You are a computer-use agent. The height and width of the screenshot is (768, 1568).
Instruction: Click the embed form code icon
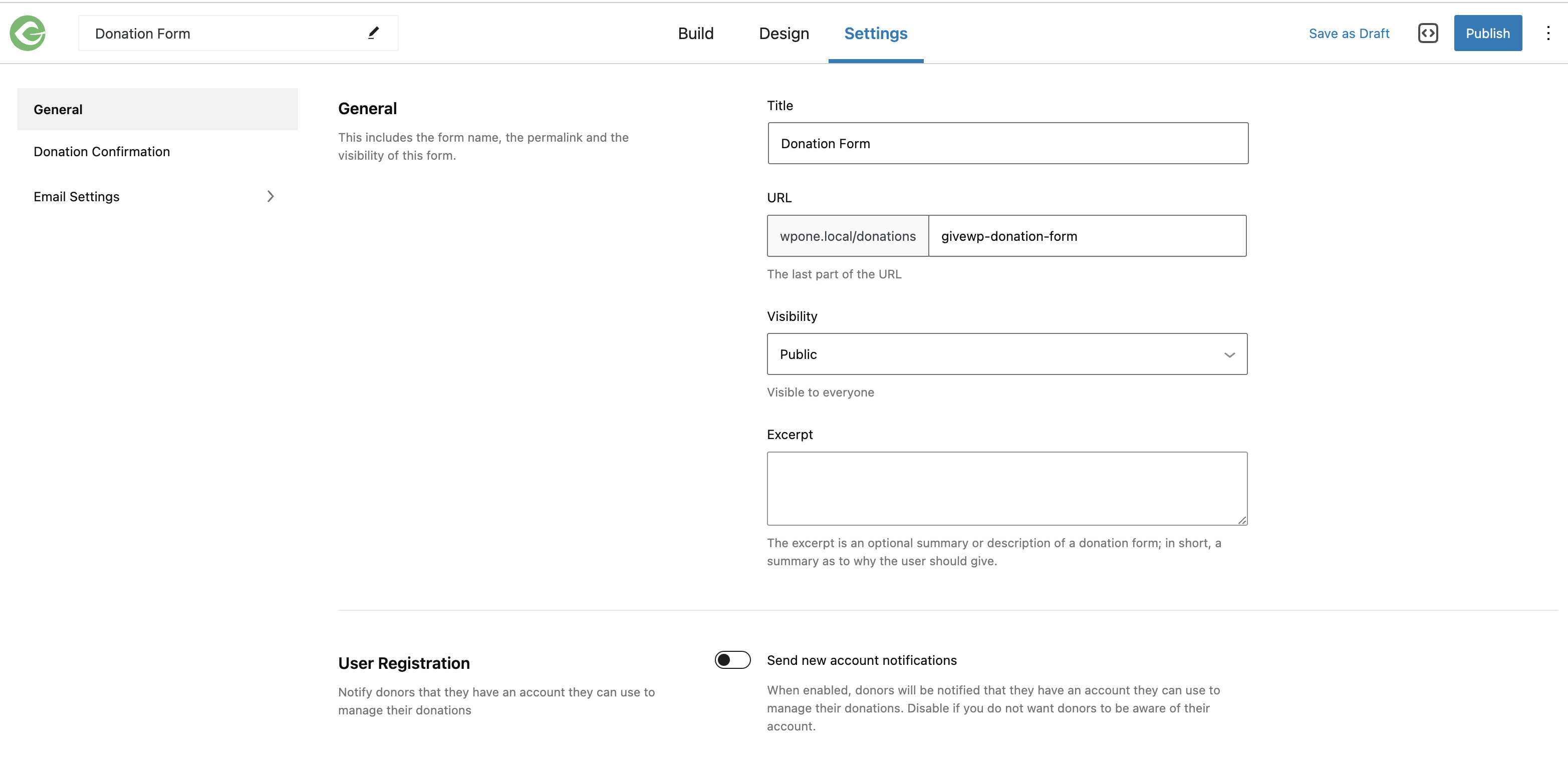click(1429, 33)
